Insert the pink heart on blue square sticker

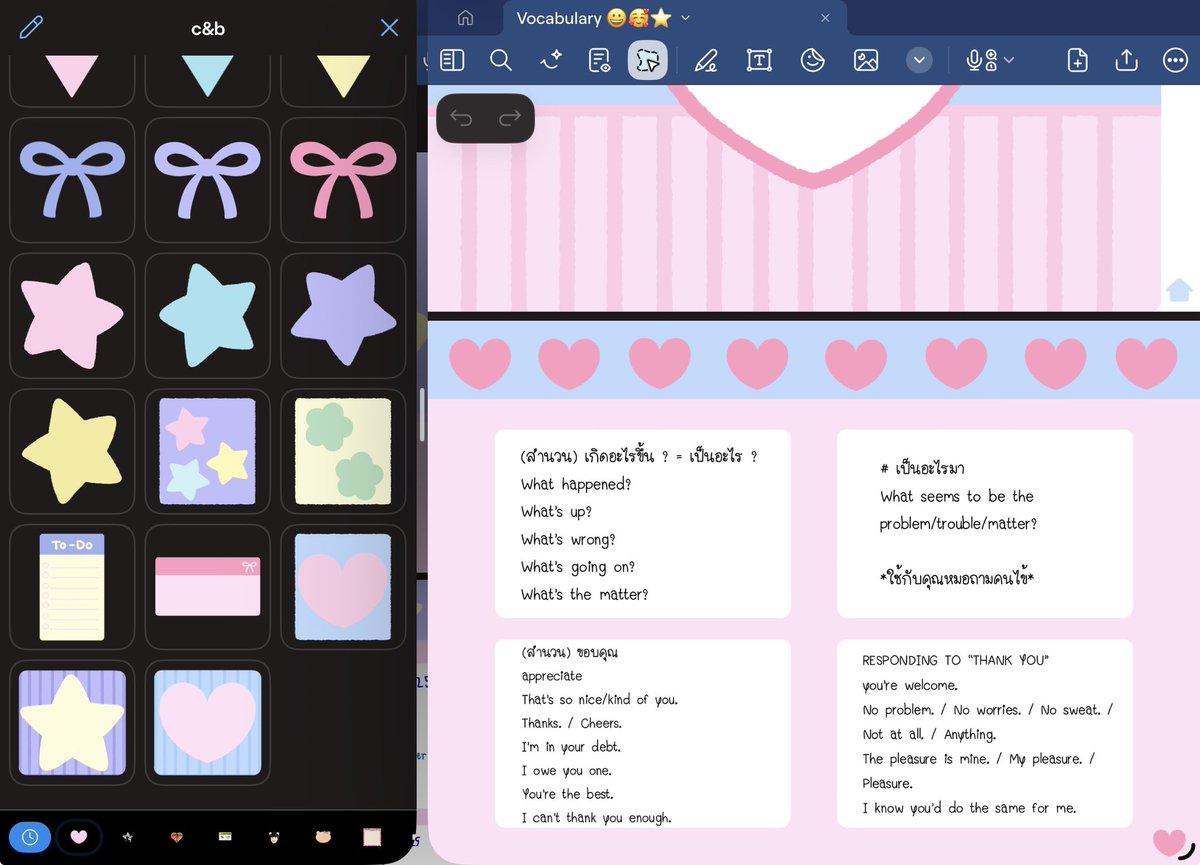[x=343, y=587]
